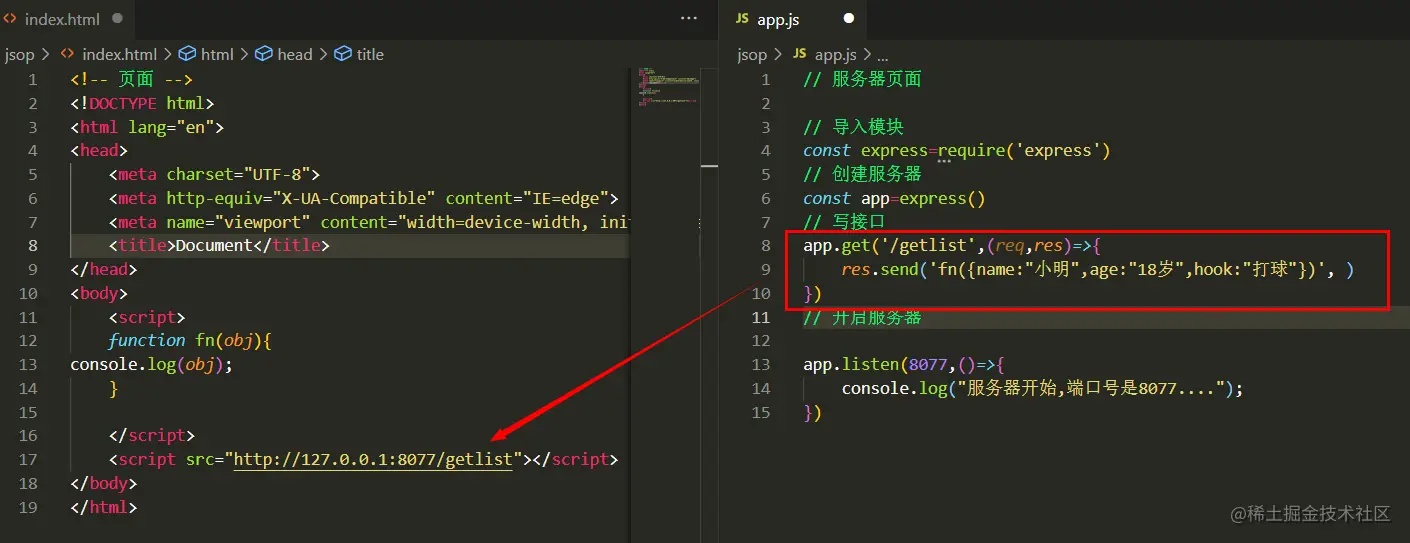Select line number 13 in app.js gutter
This screenshot has width=1410, height=543.
[762, 364]
